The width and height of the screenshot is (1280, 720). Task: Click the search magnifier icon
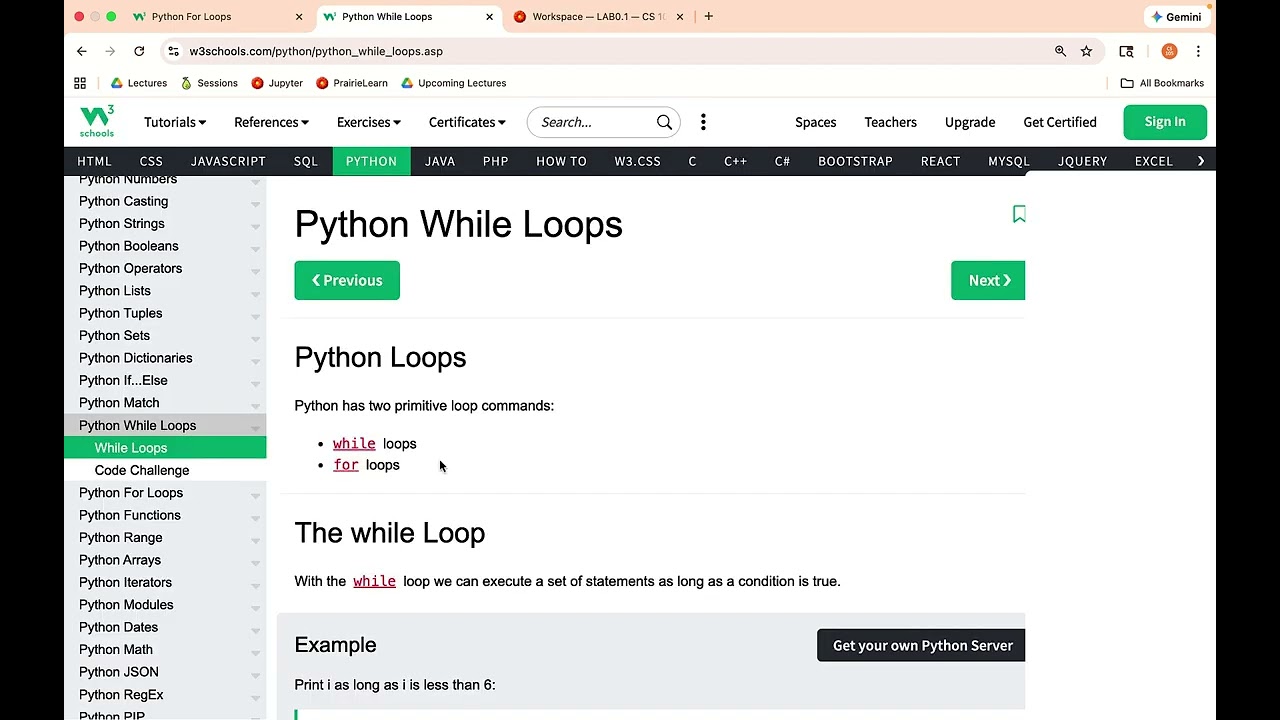pyautogui.click(x=664, y=122)
